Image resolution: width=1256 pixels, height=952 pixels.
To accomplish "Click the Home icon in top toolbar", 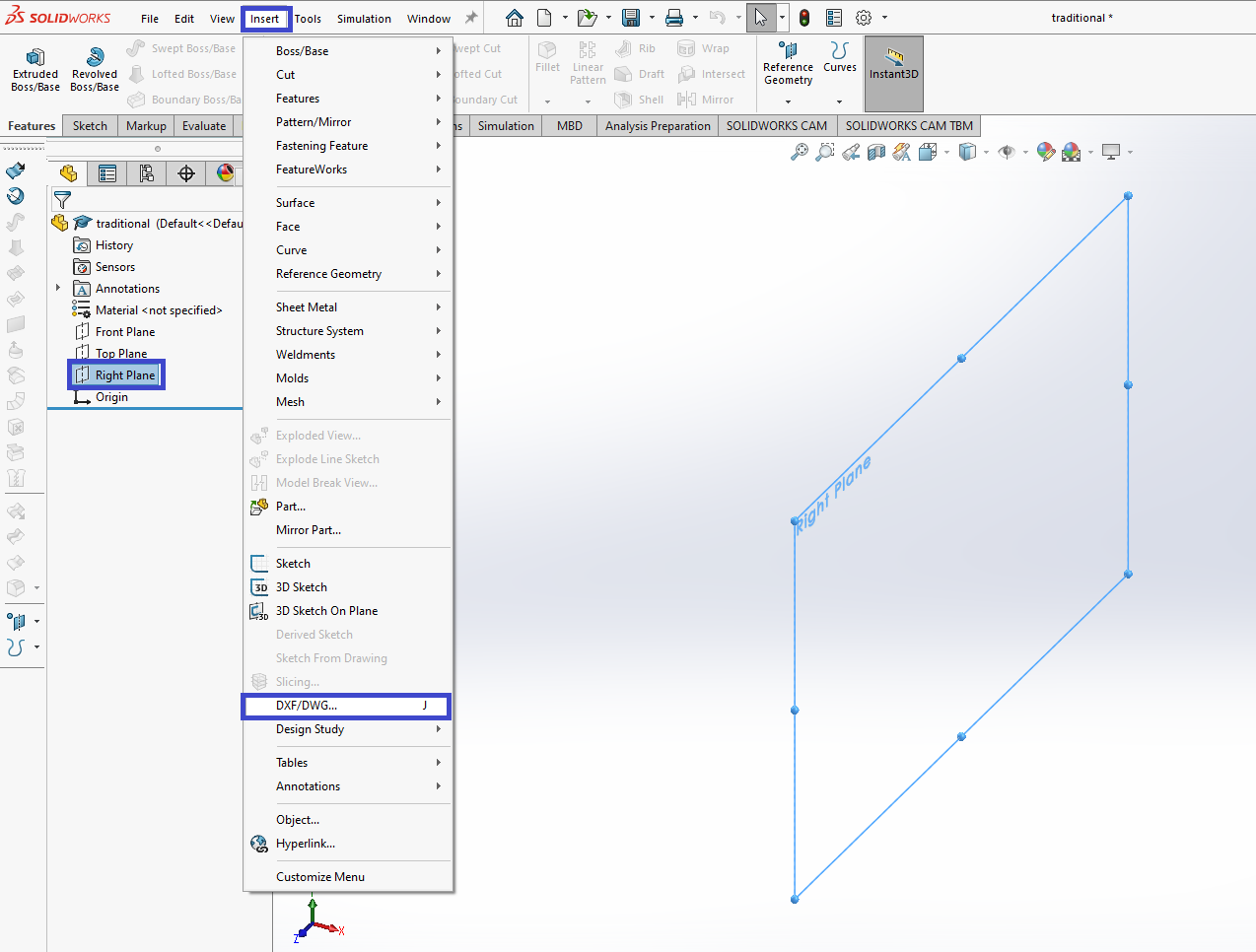I will 515,18.
